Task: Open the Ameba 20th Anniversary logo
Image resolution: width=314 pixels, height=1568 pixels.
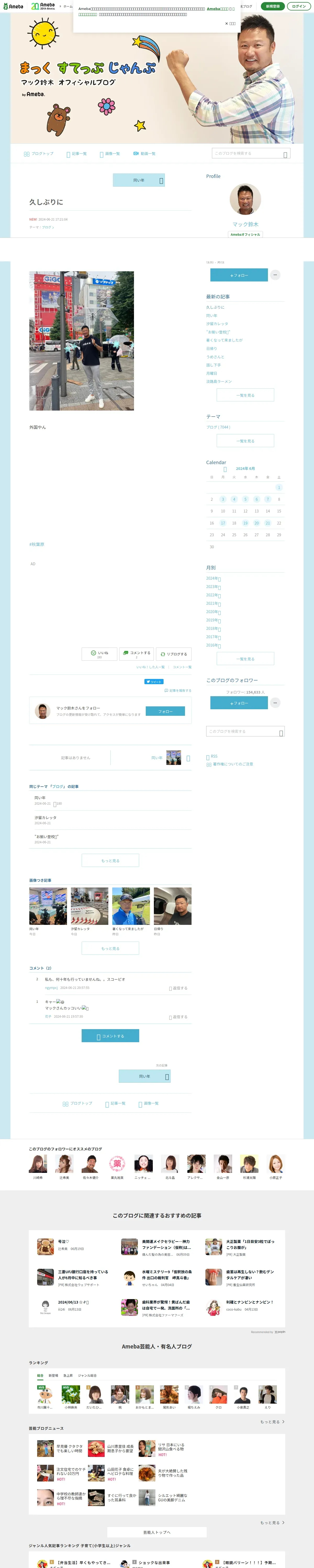Action: pyautogui.click(x=43, y=6)
